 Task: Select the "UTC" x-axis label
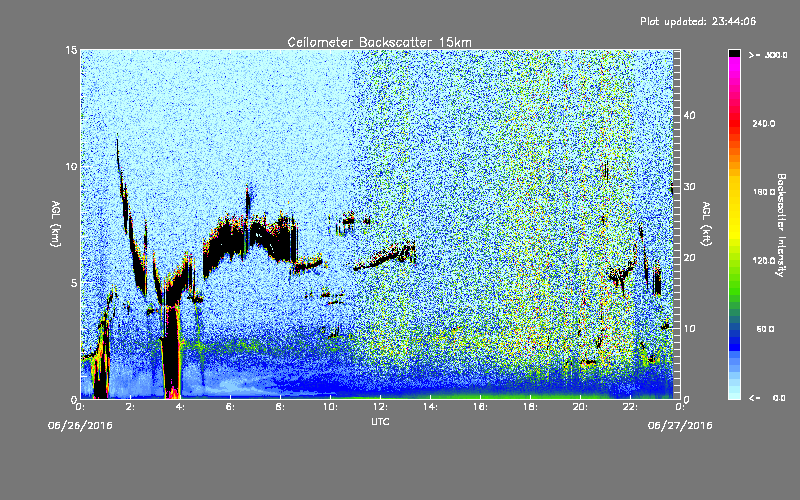click(380, 421)
